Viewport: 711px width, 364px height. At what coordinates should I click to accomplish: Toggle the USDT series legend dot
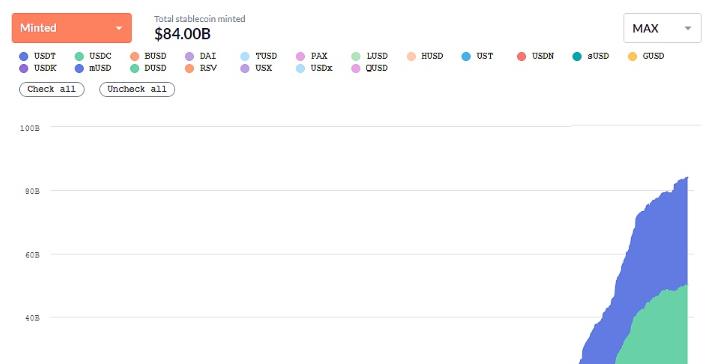[24, 56]
